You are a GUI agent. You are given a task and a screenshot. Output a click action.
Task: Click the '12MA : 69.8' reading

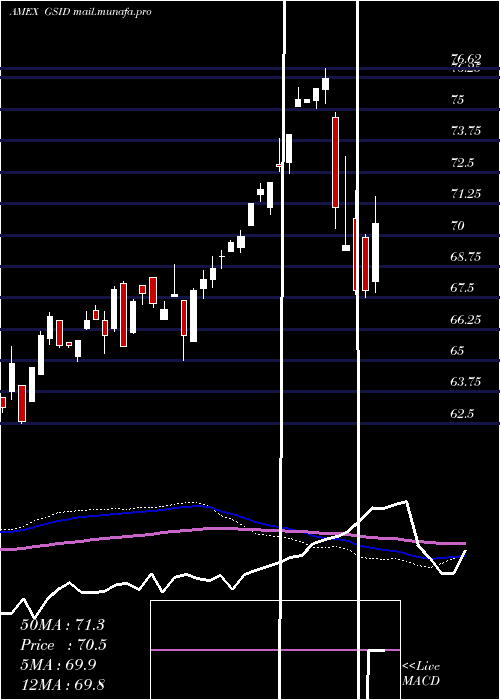click(x=62, y=685)
